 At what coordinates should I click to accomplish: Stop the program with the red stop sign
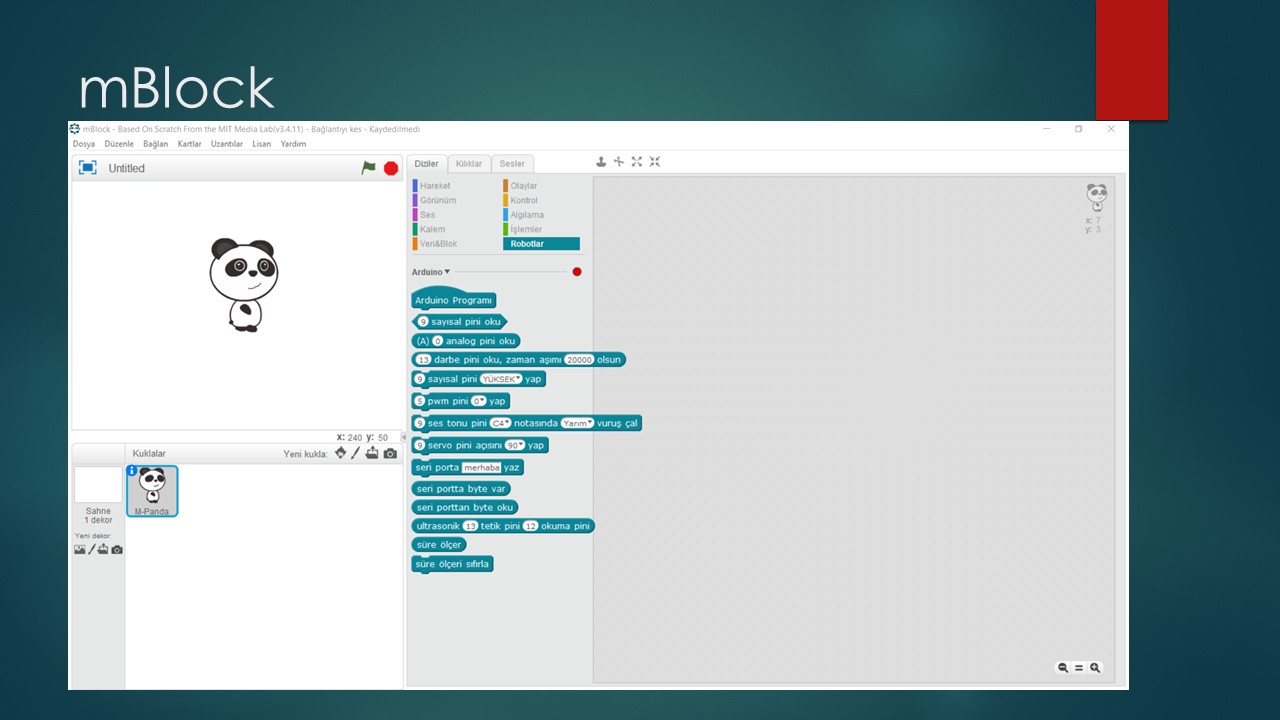coord(391,168)
